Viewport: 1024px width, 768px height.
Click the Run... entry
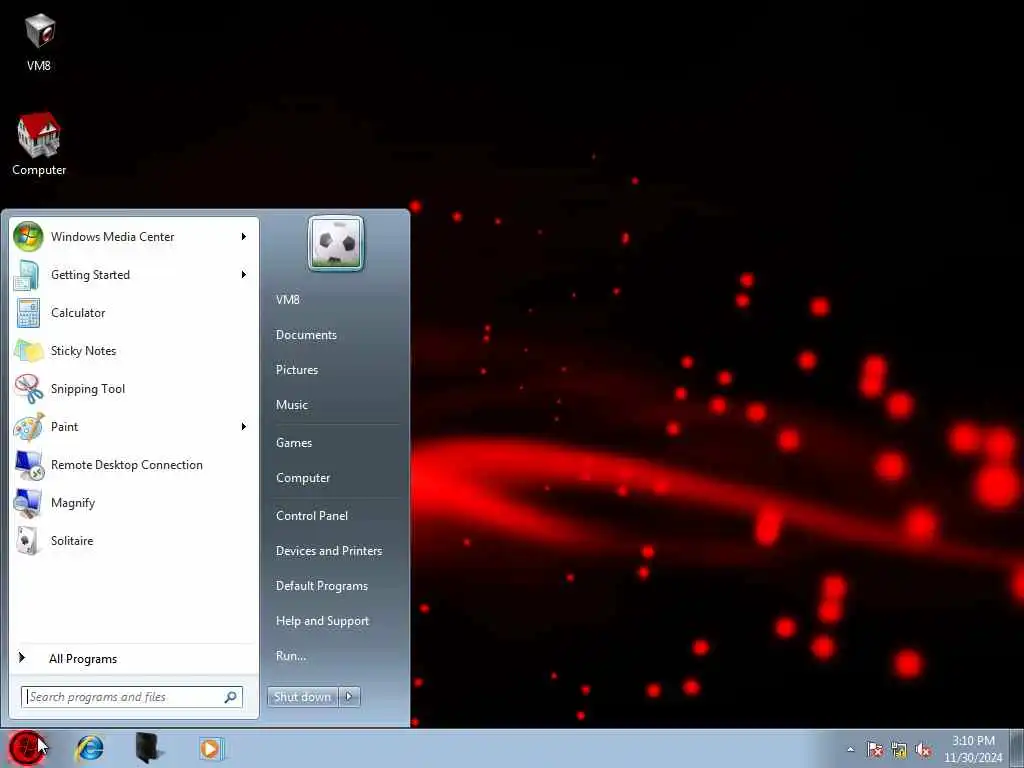pos(291,656)
